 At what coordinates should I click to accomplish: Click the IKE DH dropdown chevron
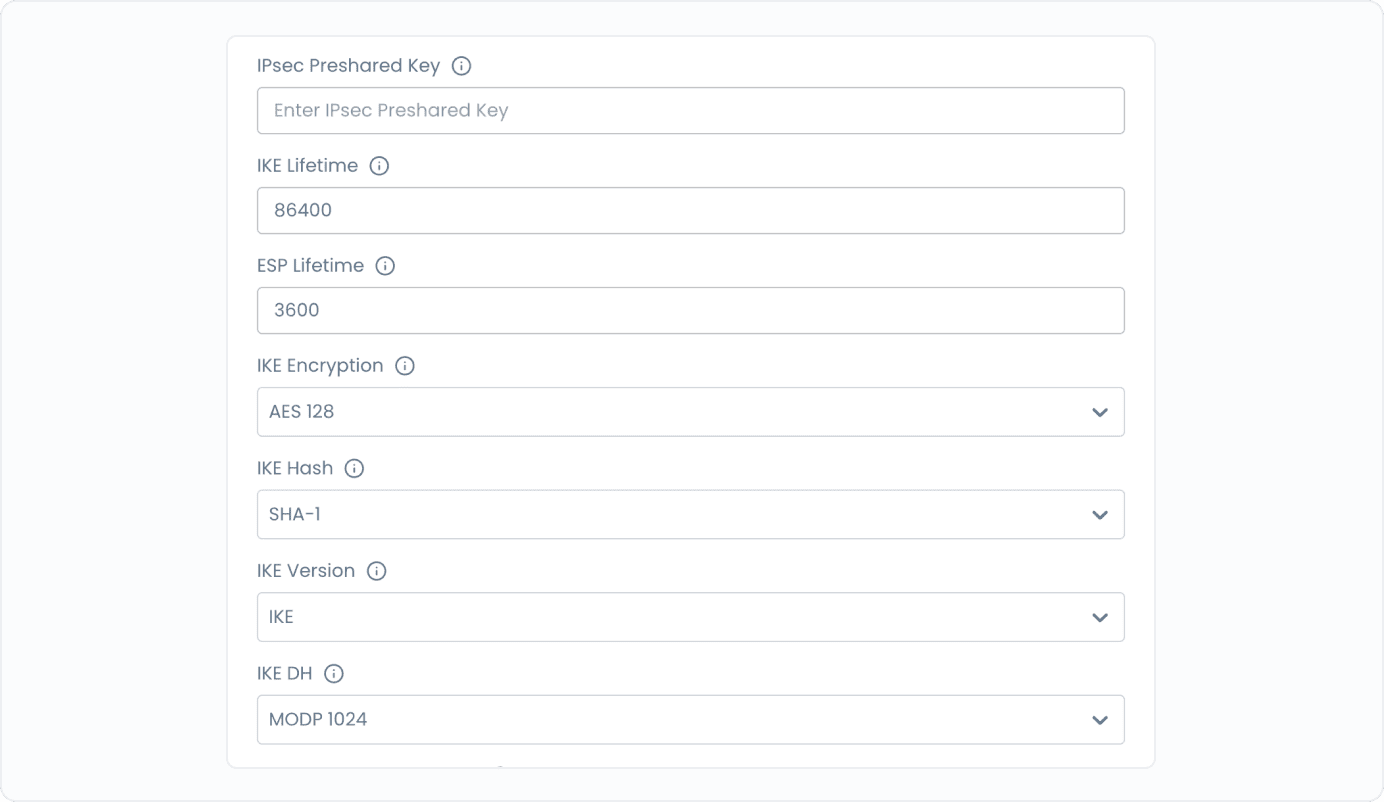pyautogui.click(x=1099, y=719)
